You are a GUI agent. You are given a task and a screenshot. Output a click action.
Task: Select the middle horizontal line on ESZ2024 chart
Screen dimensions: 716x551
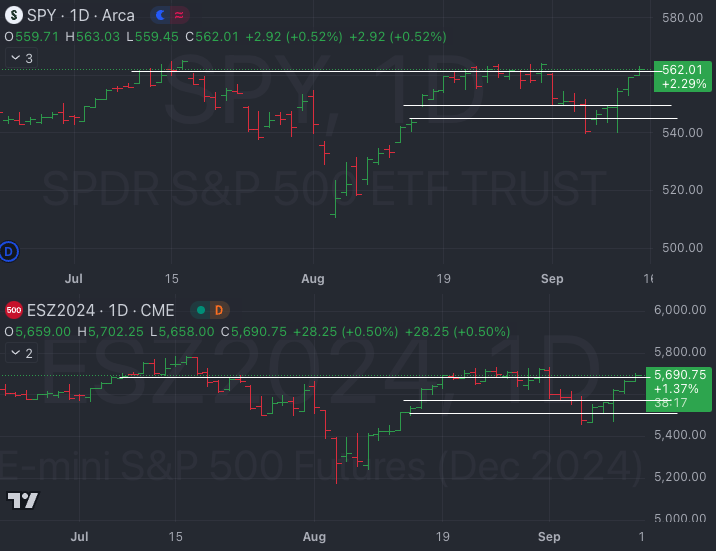(x=520, y=401)
